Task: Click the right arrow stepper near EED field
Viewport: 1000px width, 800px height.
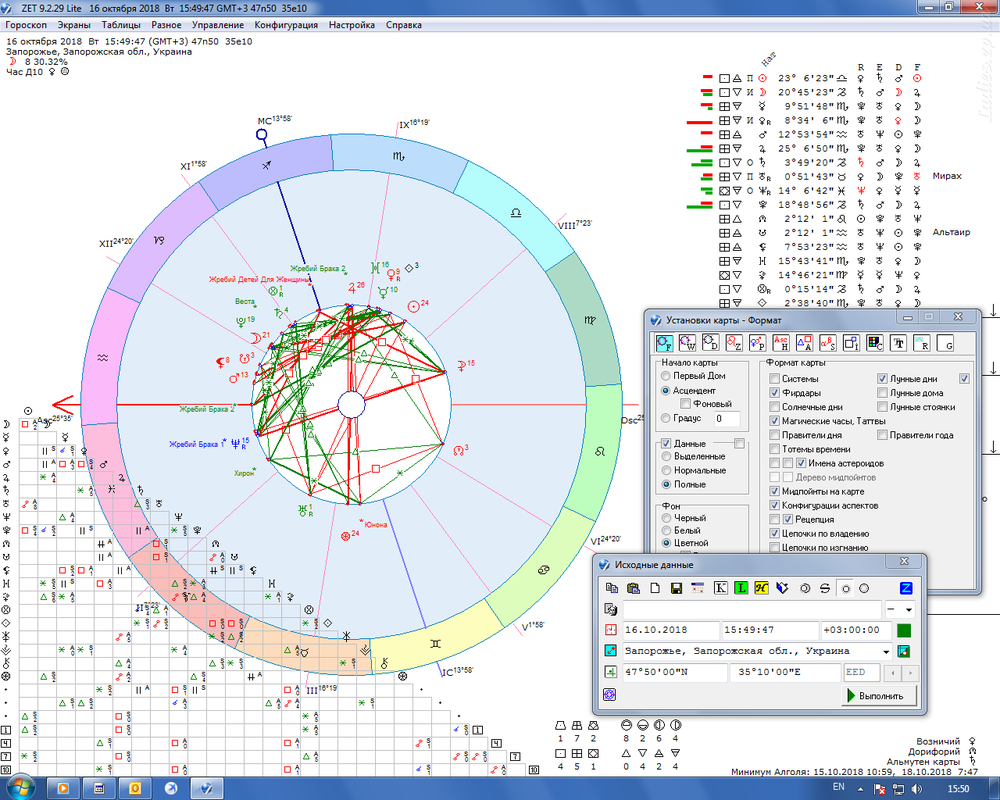Action: pos(910,672)
